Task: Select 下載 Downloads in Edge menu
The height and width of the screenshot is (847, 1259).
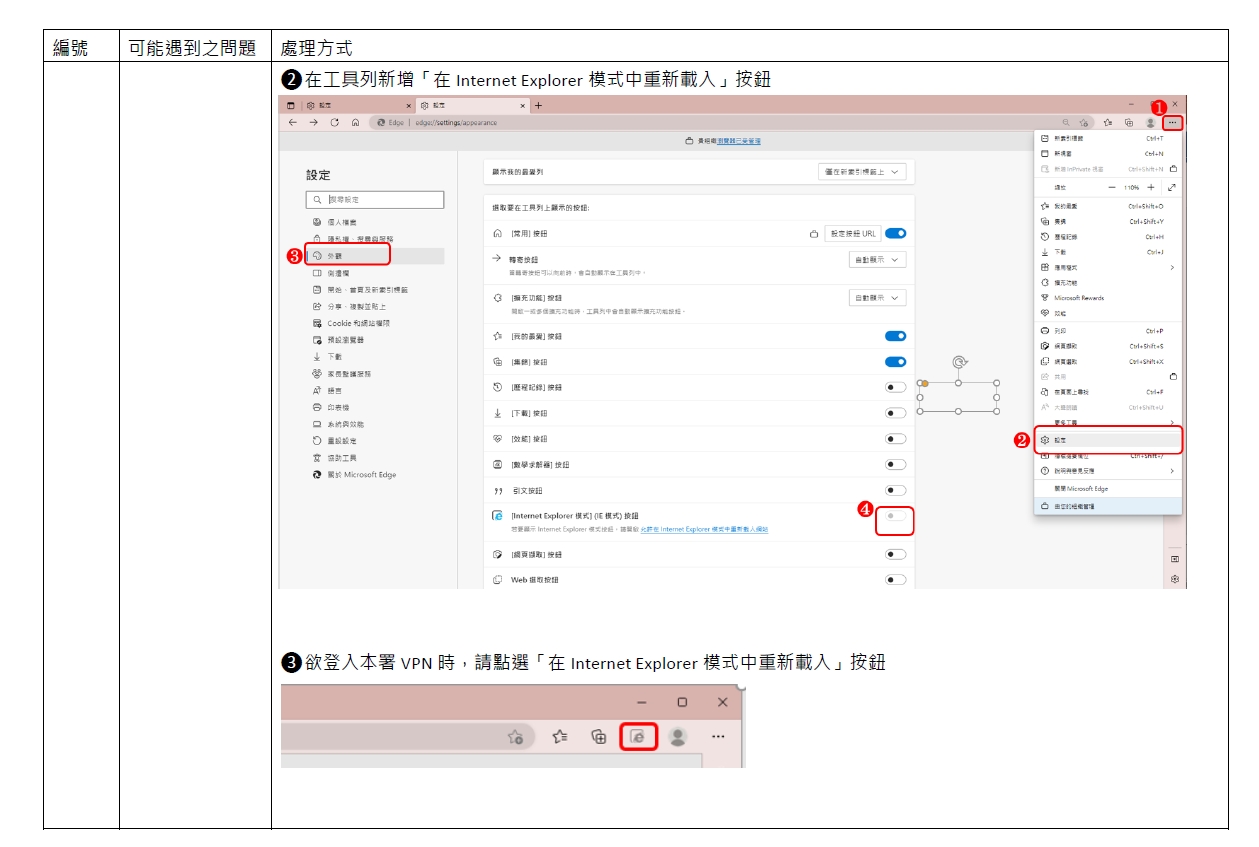Action: (x=1108, y=252)
